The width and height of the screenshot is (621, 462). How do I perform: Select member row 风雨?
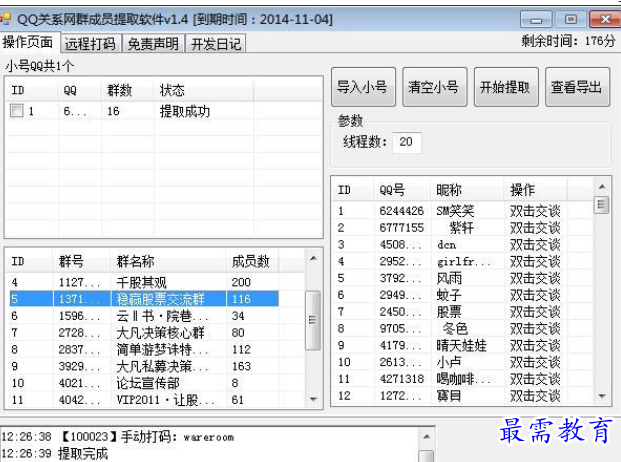pos(451,278)
